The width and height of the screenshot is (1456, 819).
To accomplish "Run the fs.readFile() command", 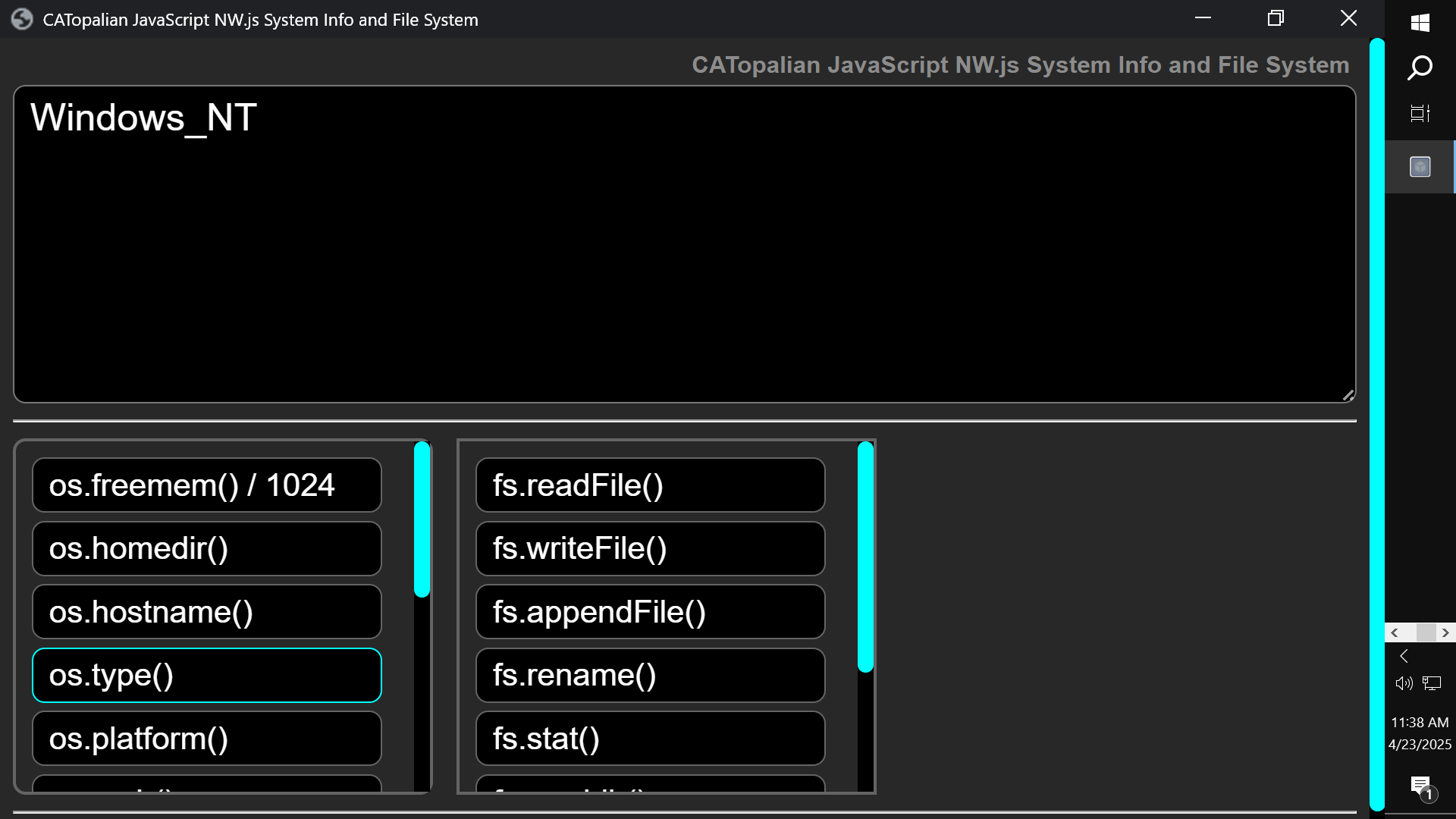I will tap(650, 485).
